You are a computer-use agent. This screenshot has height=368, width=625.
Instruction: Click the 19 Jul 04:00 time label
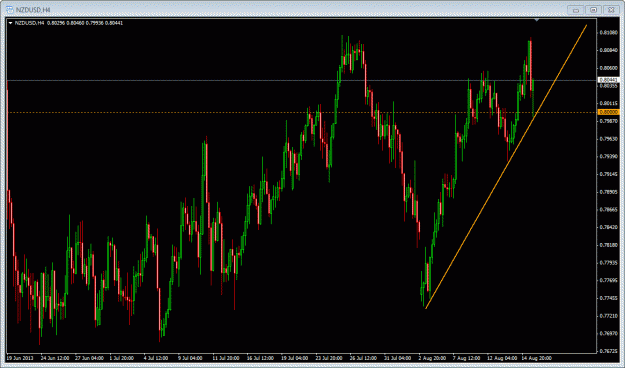point(295,358)
